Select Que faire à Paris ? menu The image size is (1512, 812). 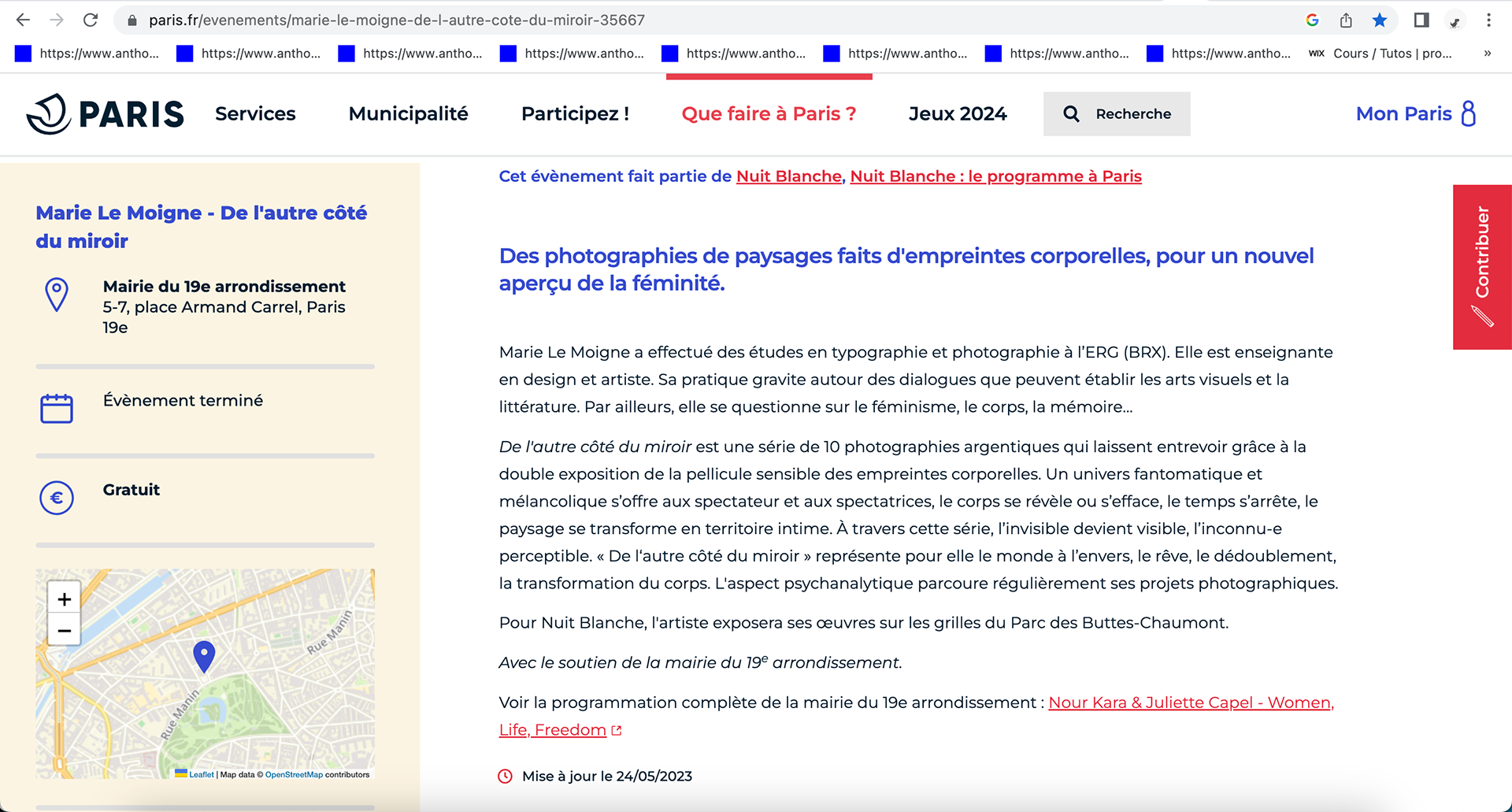click(x=769, y=113)
